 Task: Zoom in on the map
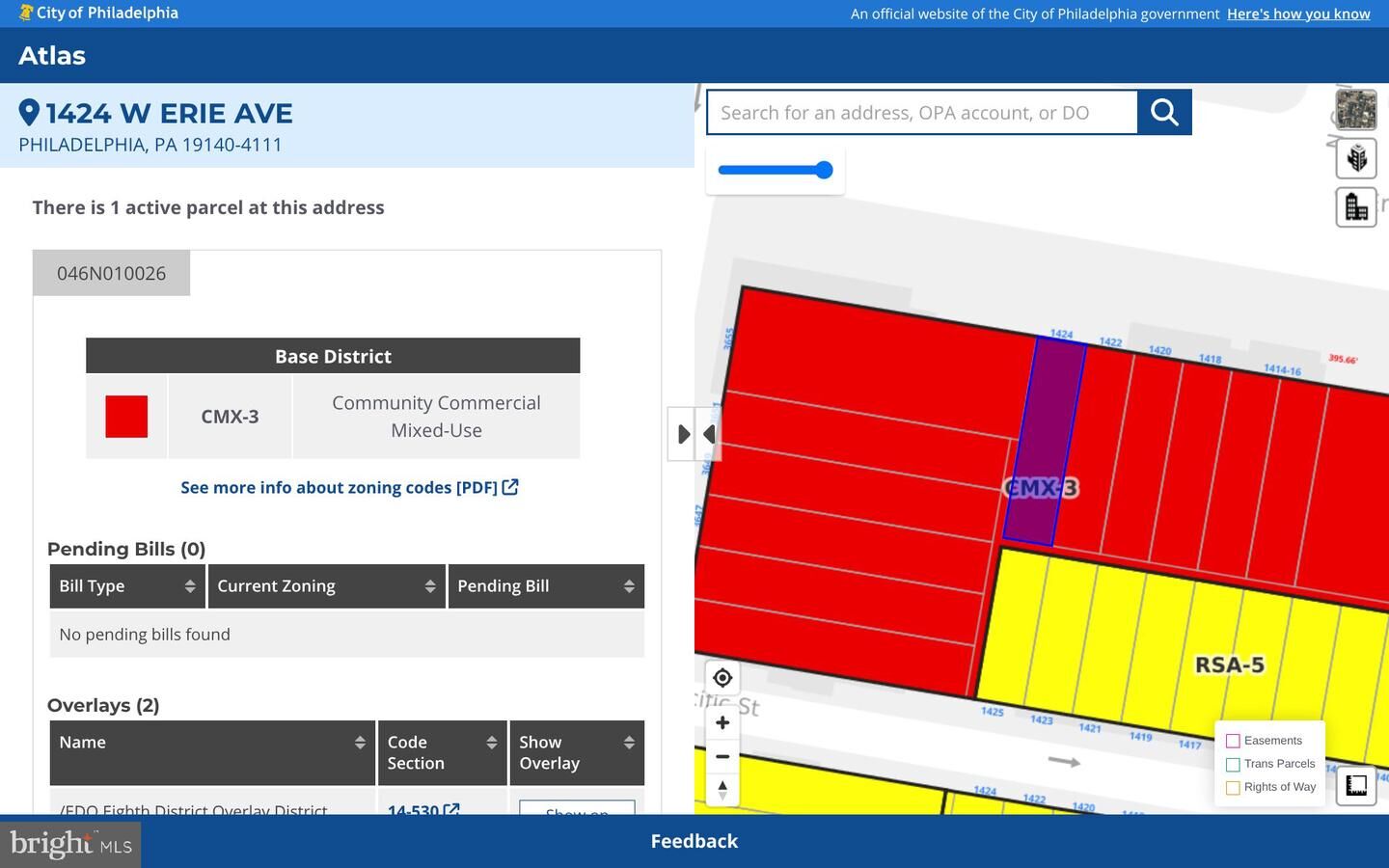pos(722,723)
